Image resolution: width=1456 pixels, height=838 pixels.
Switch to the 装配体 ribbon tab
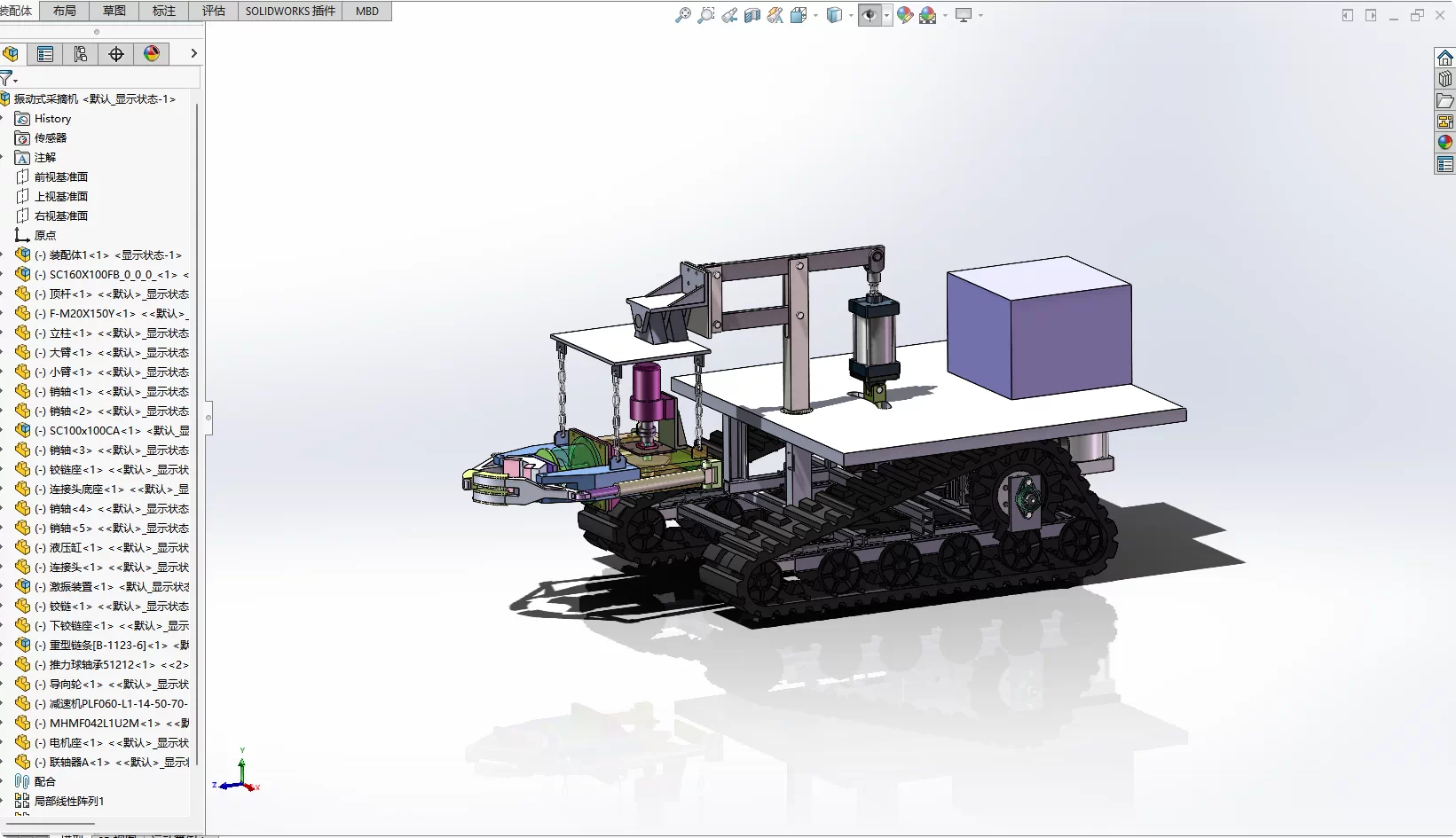(17, 11)
